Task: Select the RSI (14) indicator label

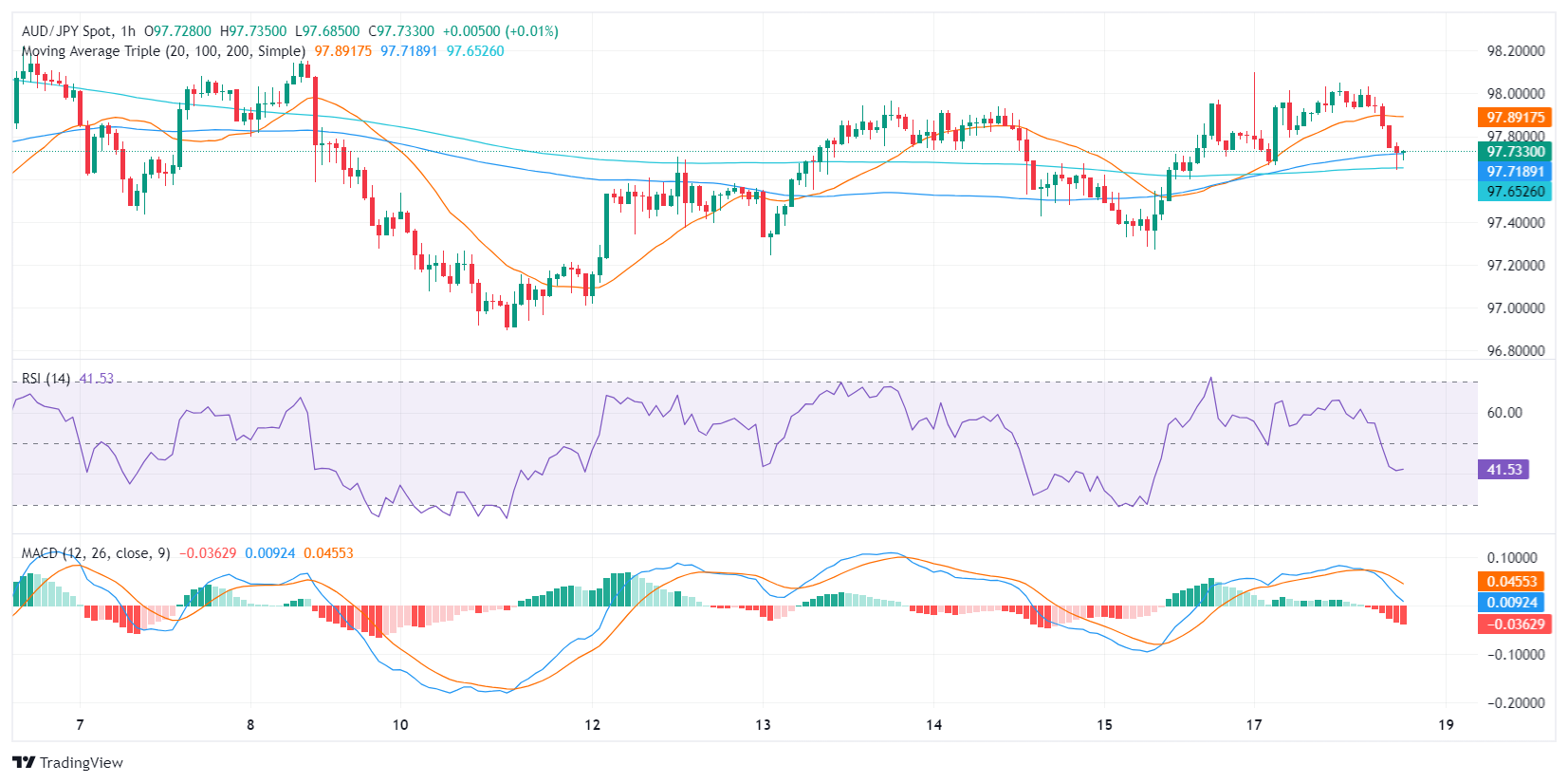Action: (x=46, y=379)
